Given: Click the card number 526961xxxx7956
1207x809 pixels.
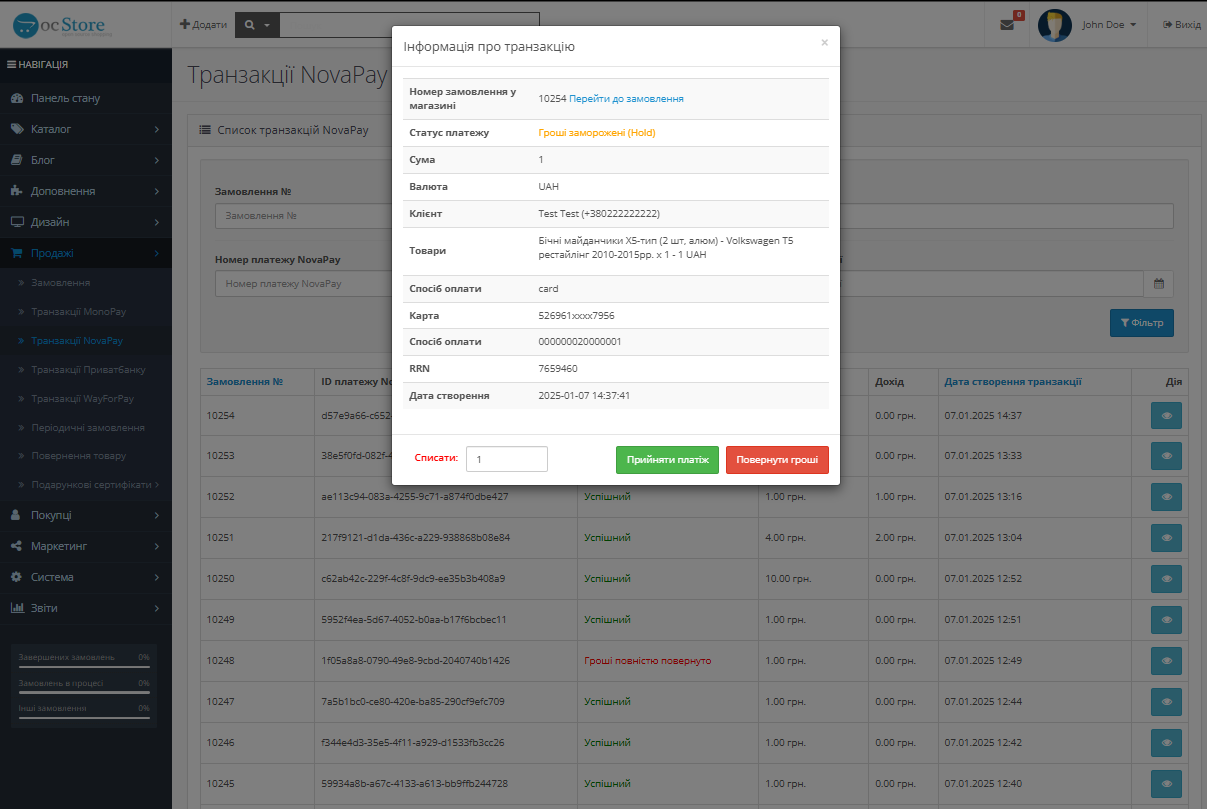Looking at the screenshot, I should pyautogui.click(x=577, y=316).
